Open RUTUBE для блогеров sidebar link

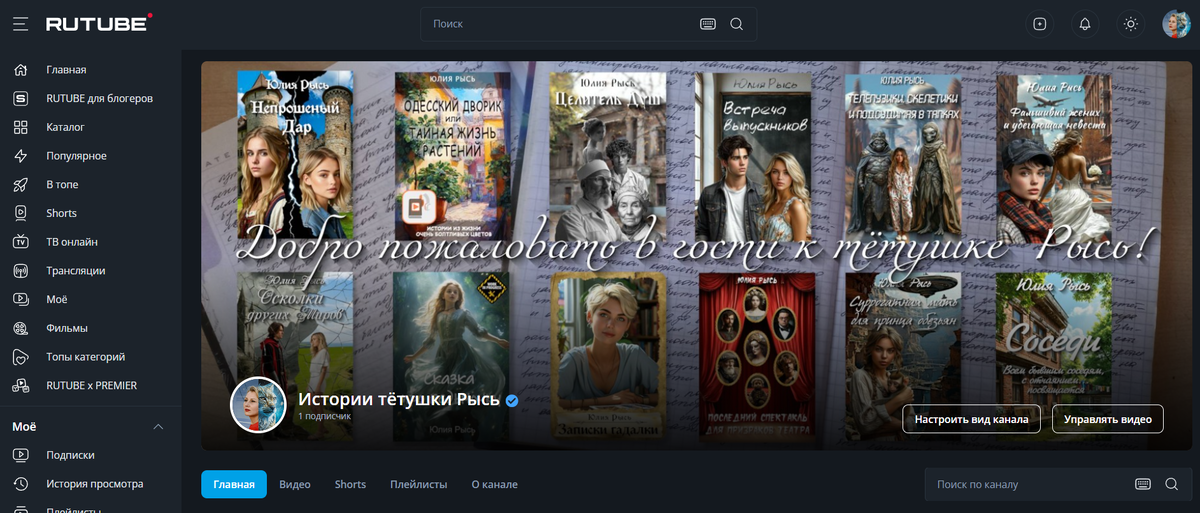click(x=99, y=98)
